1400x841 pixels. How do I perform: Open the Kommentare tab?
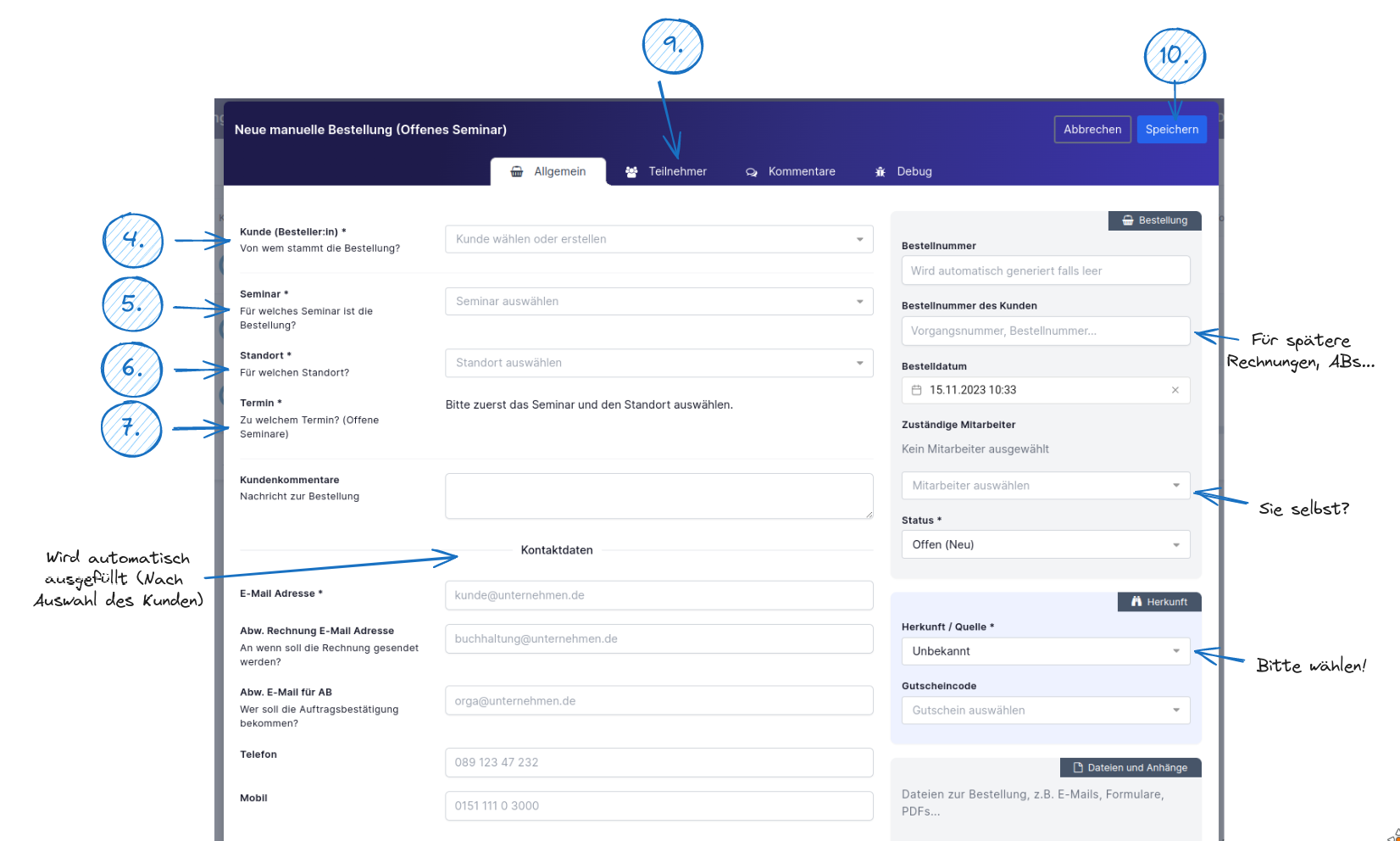(791, 171)
